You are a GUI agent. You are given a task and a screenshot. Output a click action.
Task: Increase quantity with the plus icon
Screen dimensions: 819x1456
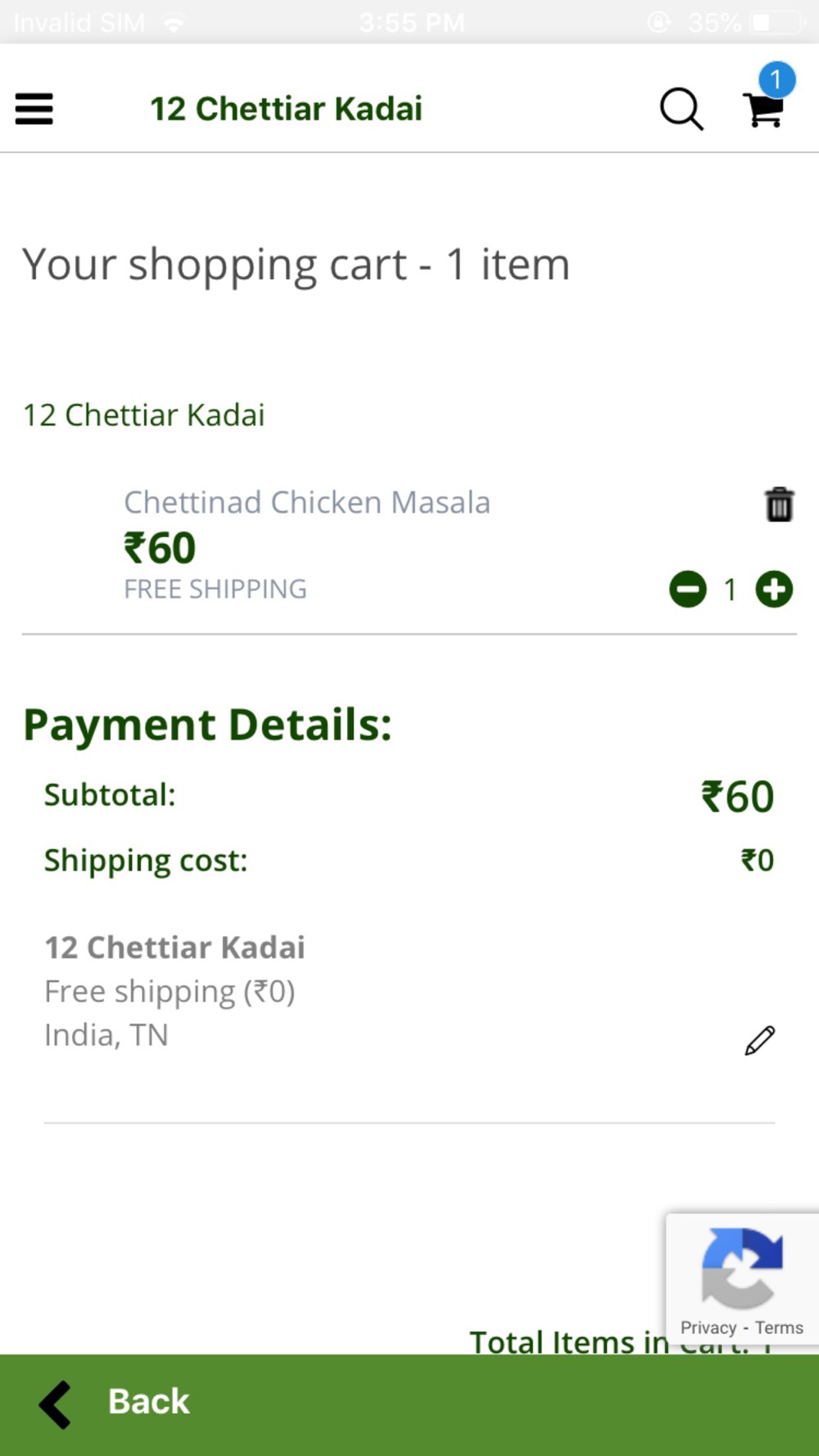(774, 589)
